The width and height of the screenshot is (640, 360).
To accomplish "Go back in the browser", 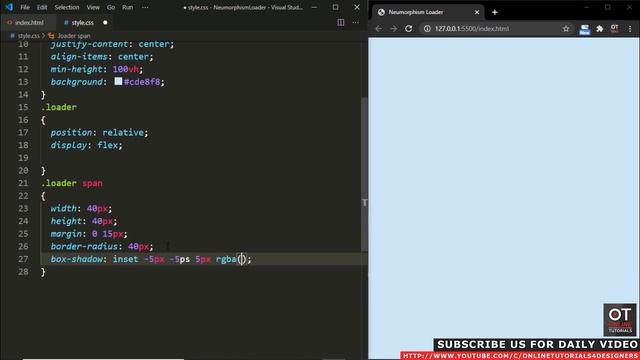I will coord(378,29).
